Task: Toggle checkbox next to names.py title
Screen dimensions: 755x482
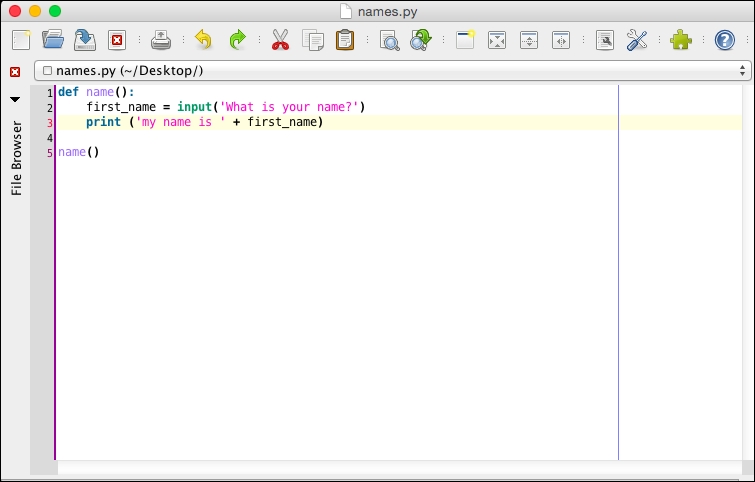Action: pos(47,71)
